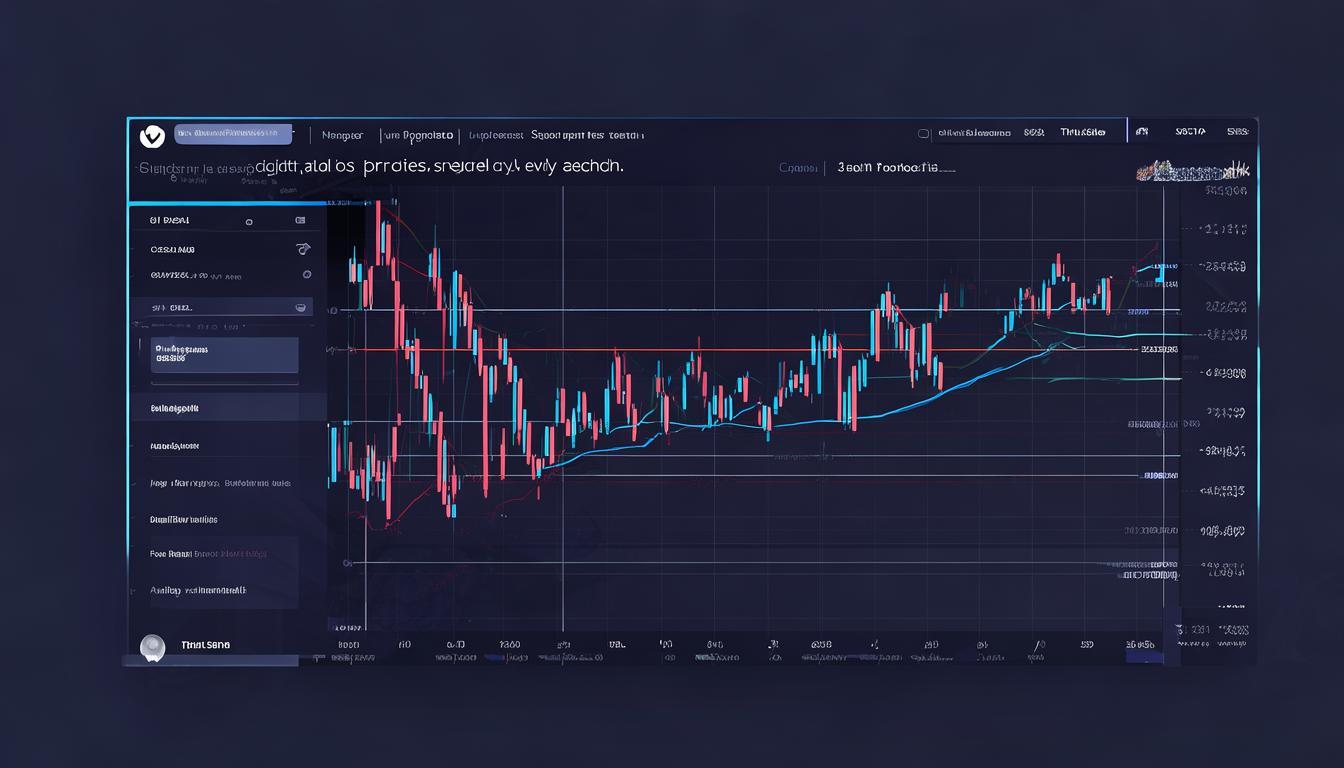Open the '3eolln' dropdown above the chart
1344x768 pixels.
[895, 168]
